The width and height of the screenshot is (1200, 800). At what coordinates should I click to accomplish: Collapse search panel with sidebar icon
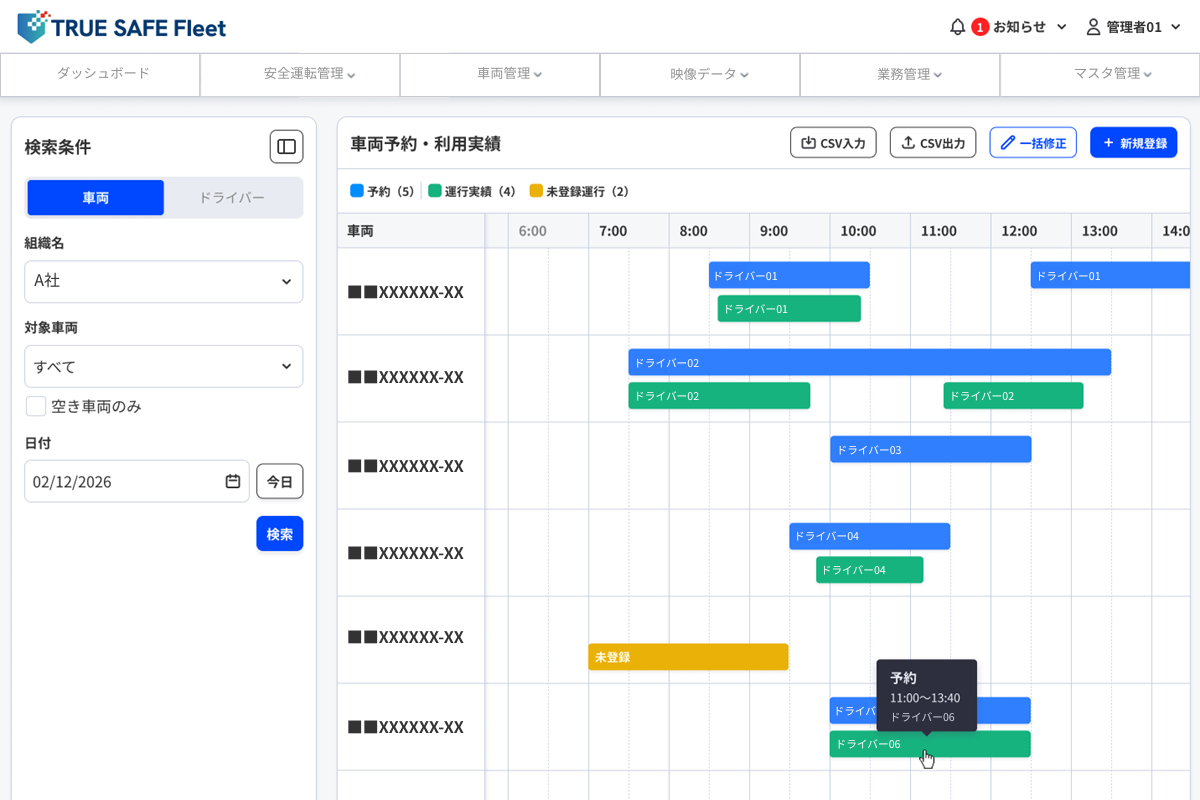tap(286, 147)
